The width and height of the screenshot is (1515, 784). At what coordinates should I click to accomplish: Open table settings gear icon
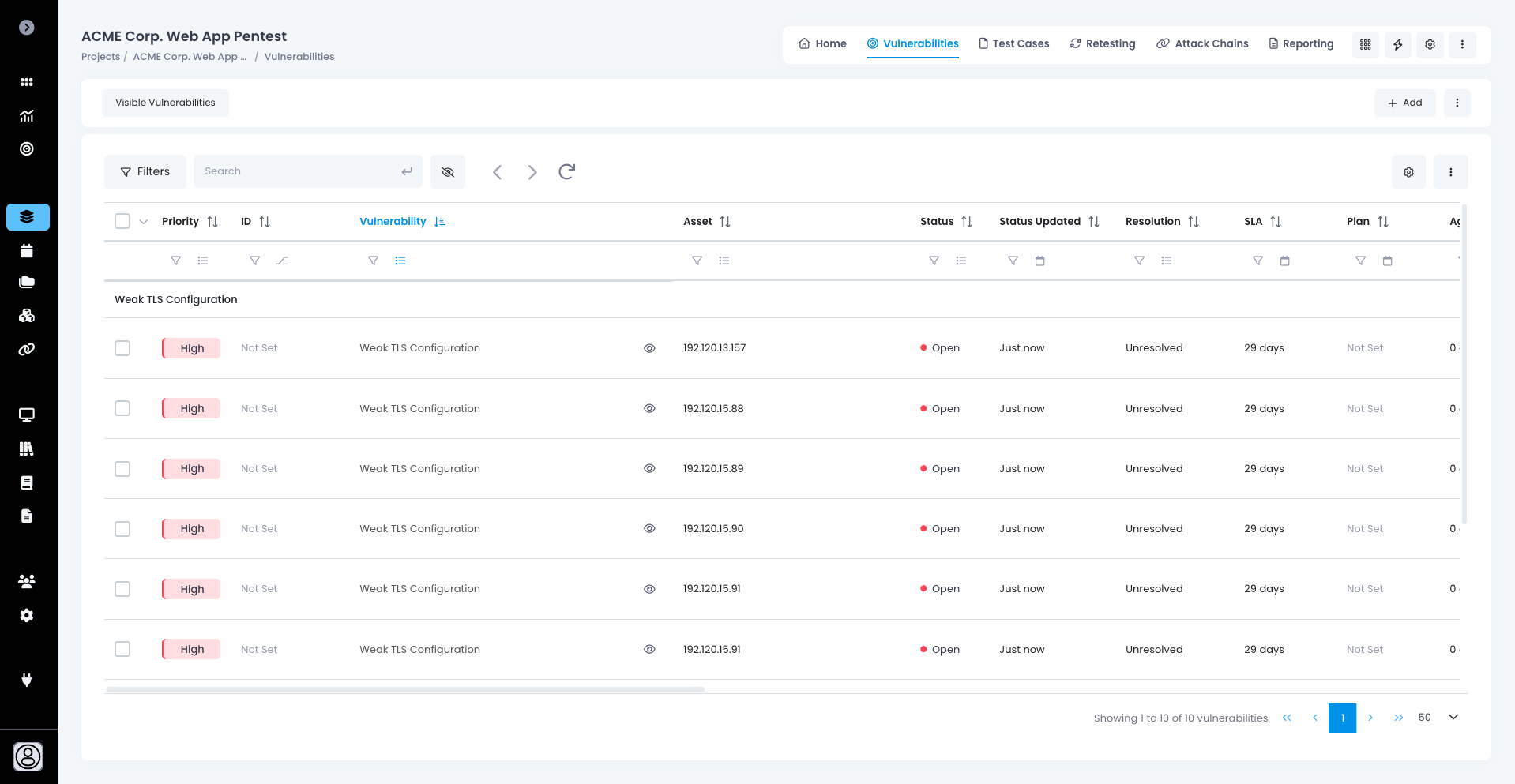1408,172
